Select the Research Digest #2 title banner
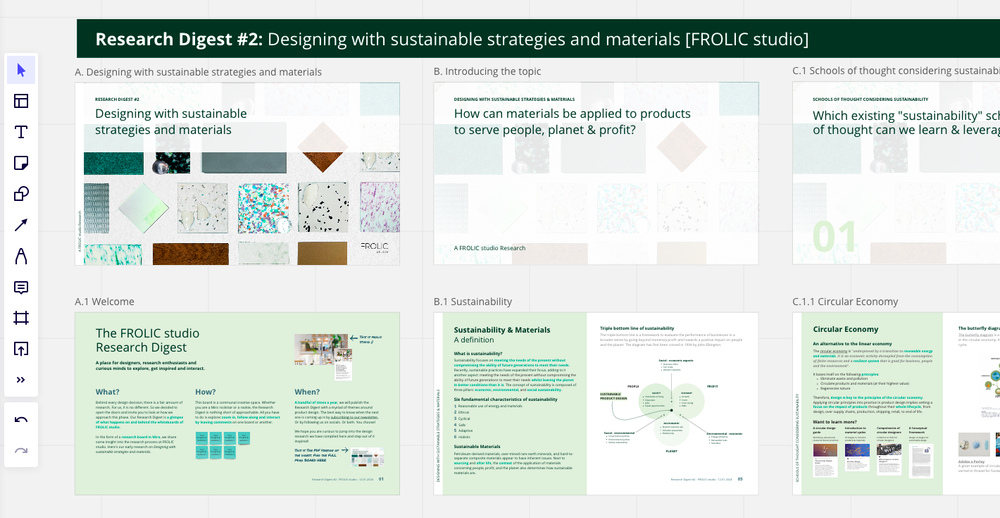Screen dimensions: 1000x518 (538, 39)
